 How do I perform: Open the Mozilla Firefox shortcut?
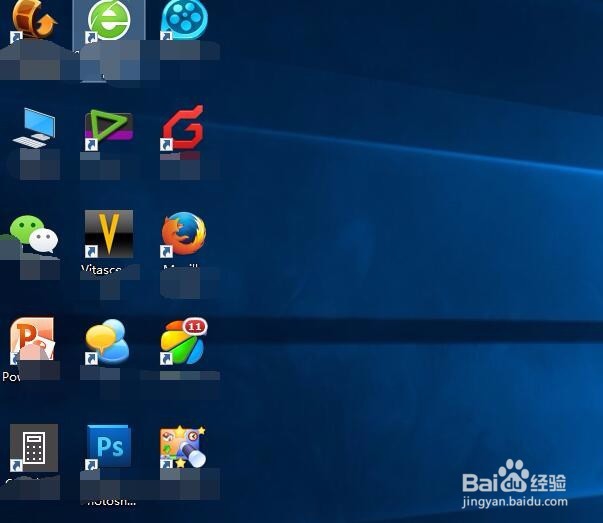(184, 234)
